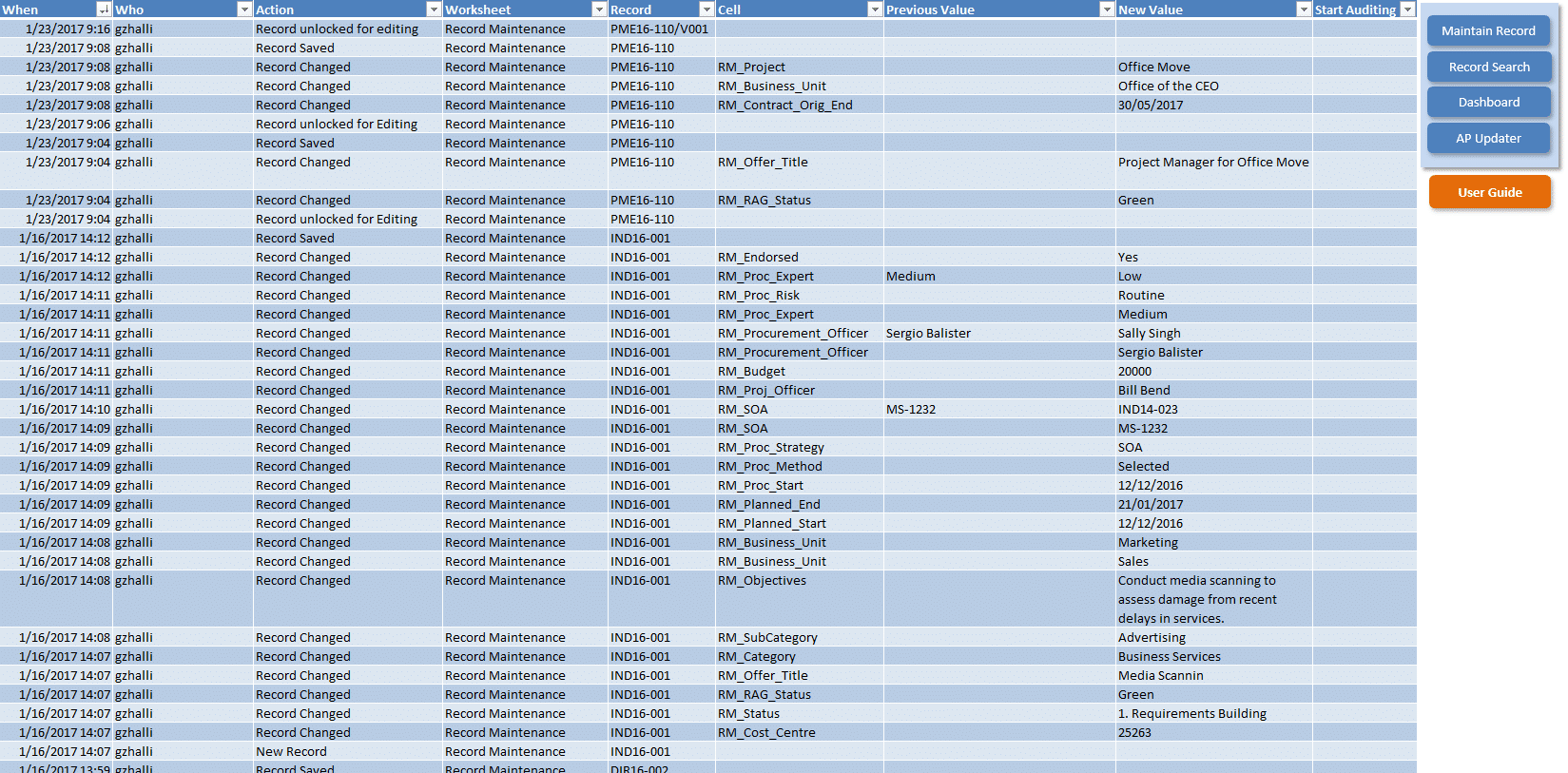This screenshot has height=773, width=1568.
Task: Click the RM_Endorsed cell
Action: (800, 257)
